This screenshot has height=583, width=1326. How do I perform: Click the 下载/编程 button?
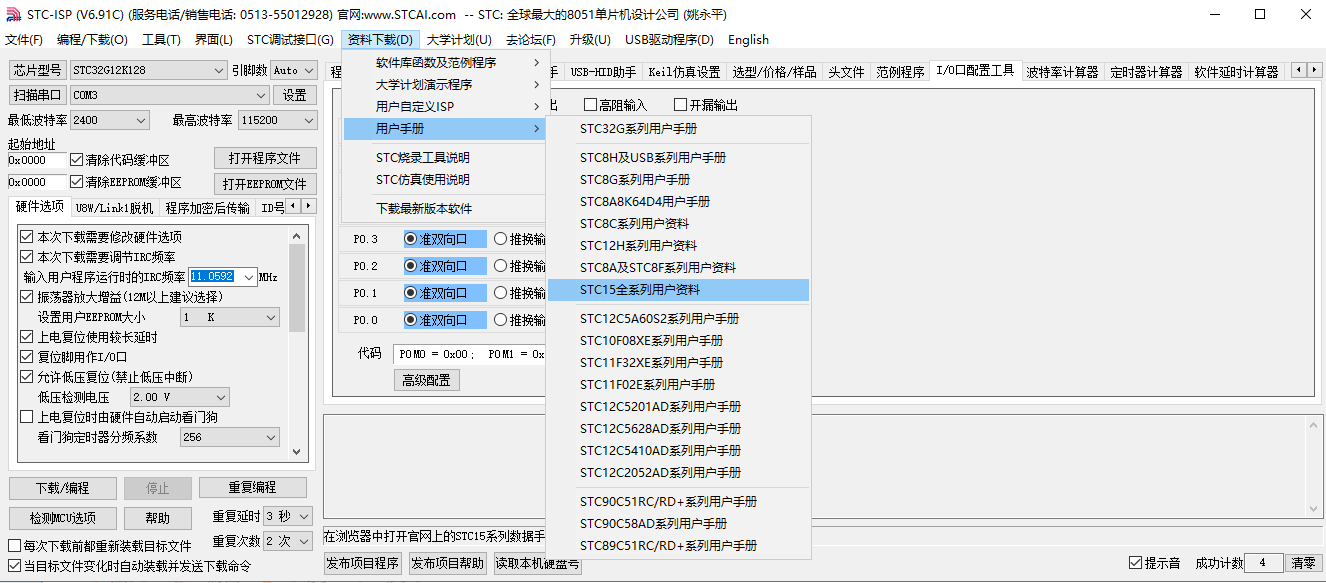click(x=62, y=488)
